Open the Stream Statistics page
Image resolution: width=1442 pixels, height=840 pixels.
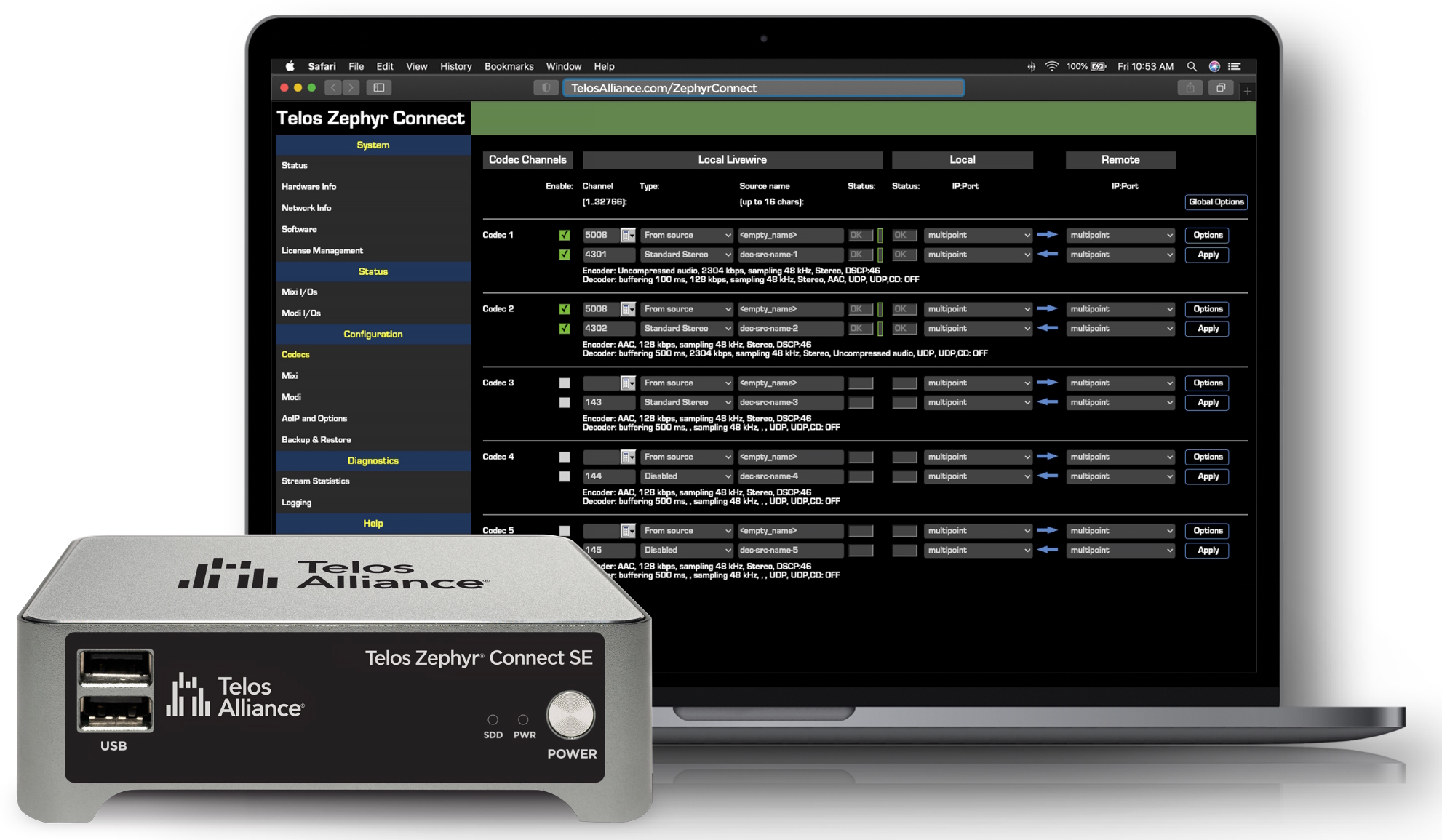[316, 481]
